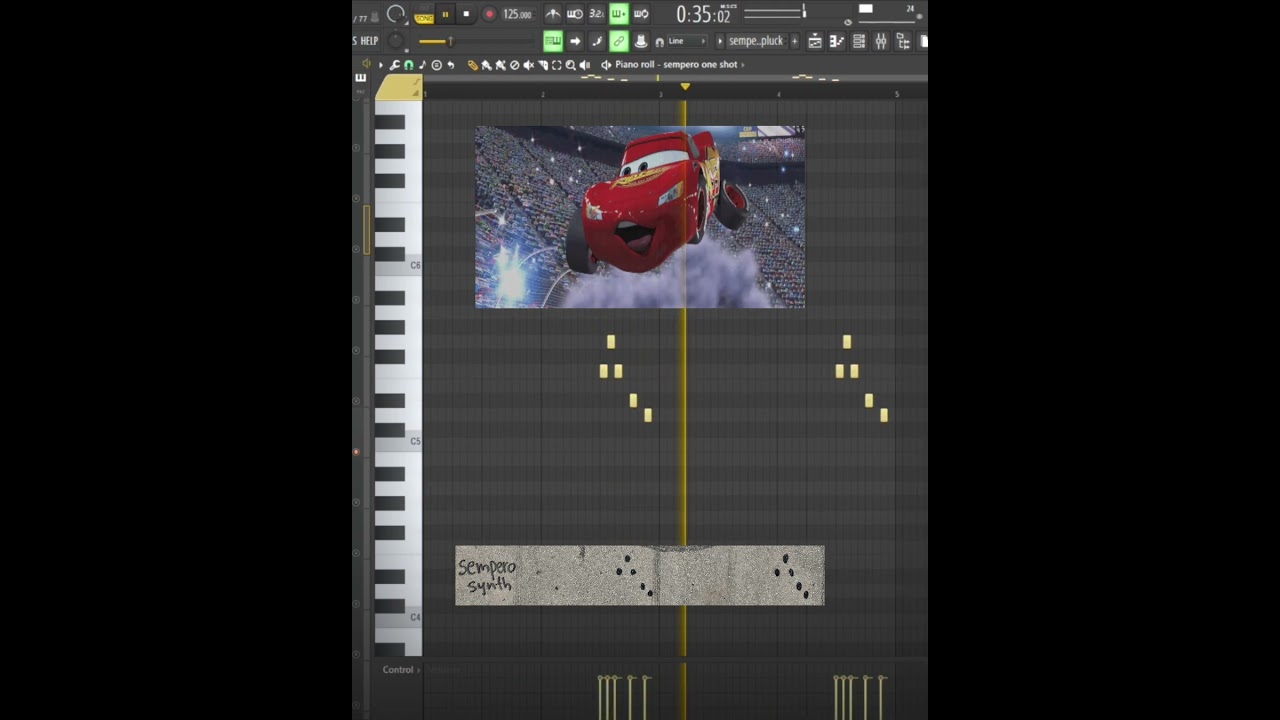
Task: Toggle loop recording icon
Action: point(641,14)
